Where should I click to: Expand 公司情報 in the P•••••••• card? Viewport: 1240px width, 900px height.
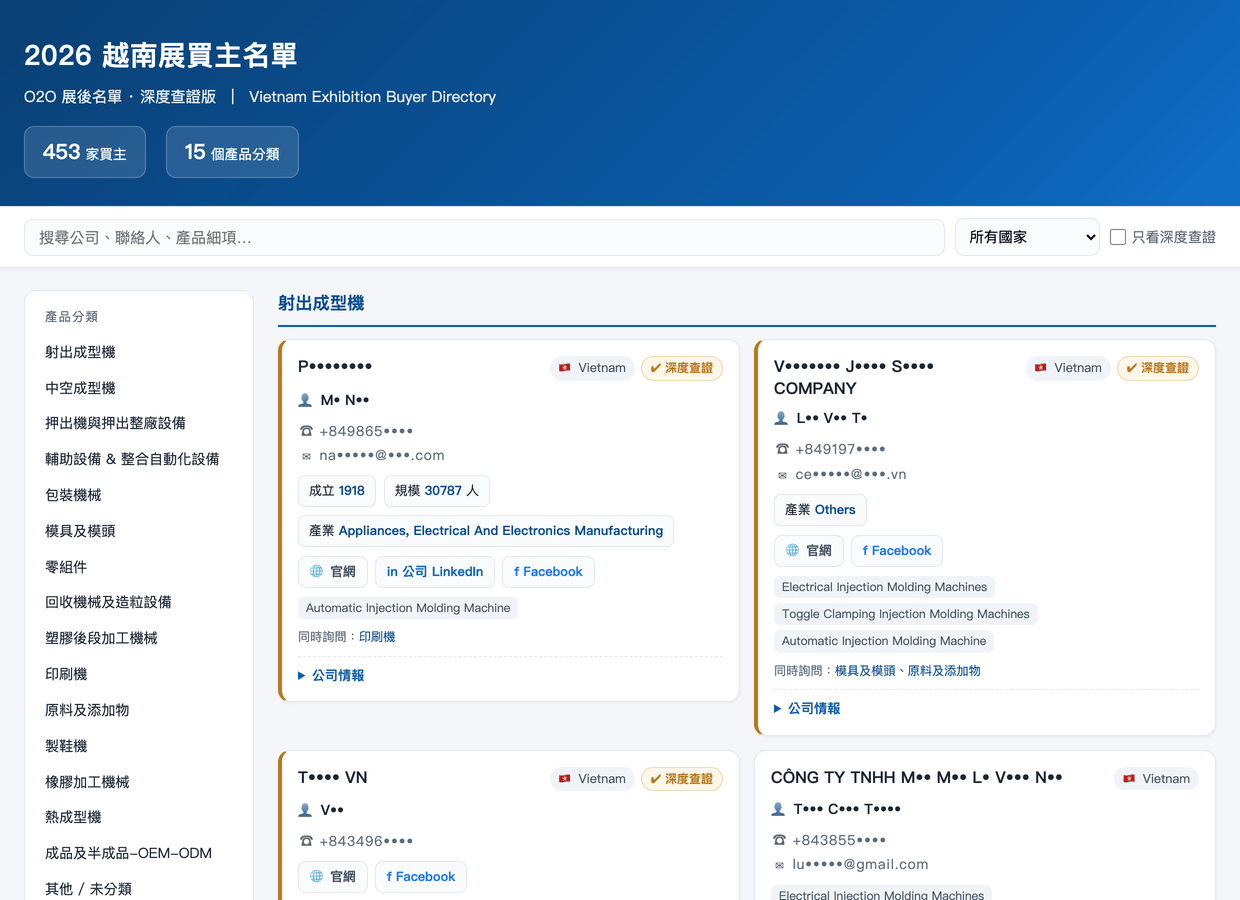[331, 676]
